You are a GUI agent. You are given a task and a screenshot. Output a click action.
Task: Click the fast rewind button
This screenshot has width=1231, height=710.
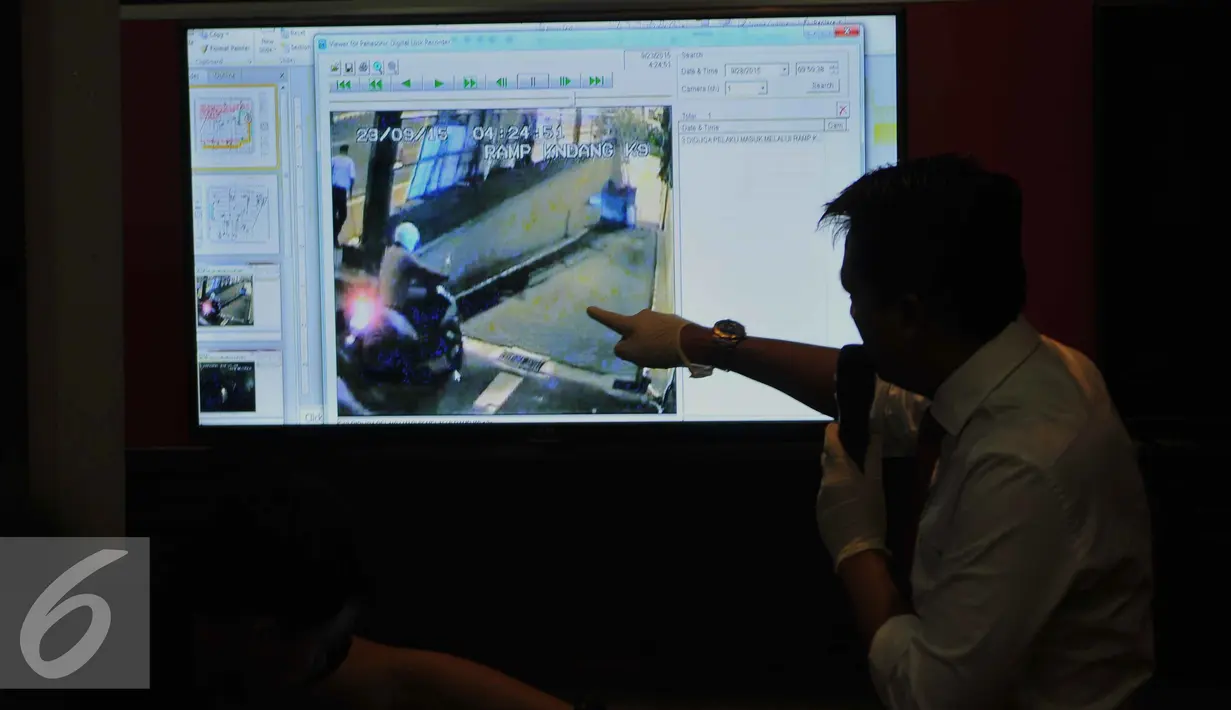click(x=375, y=84)
